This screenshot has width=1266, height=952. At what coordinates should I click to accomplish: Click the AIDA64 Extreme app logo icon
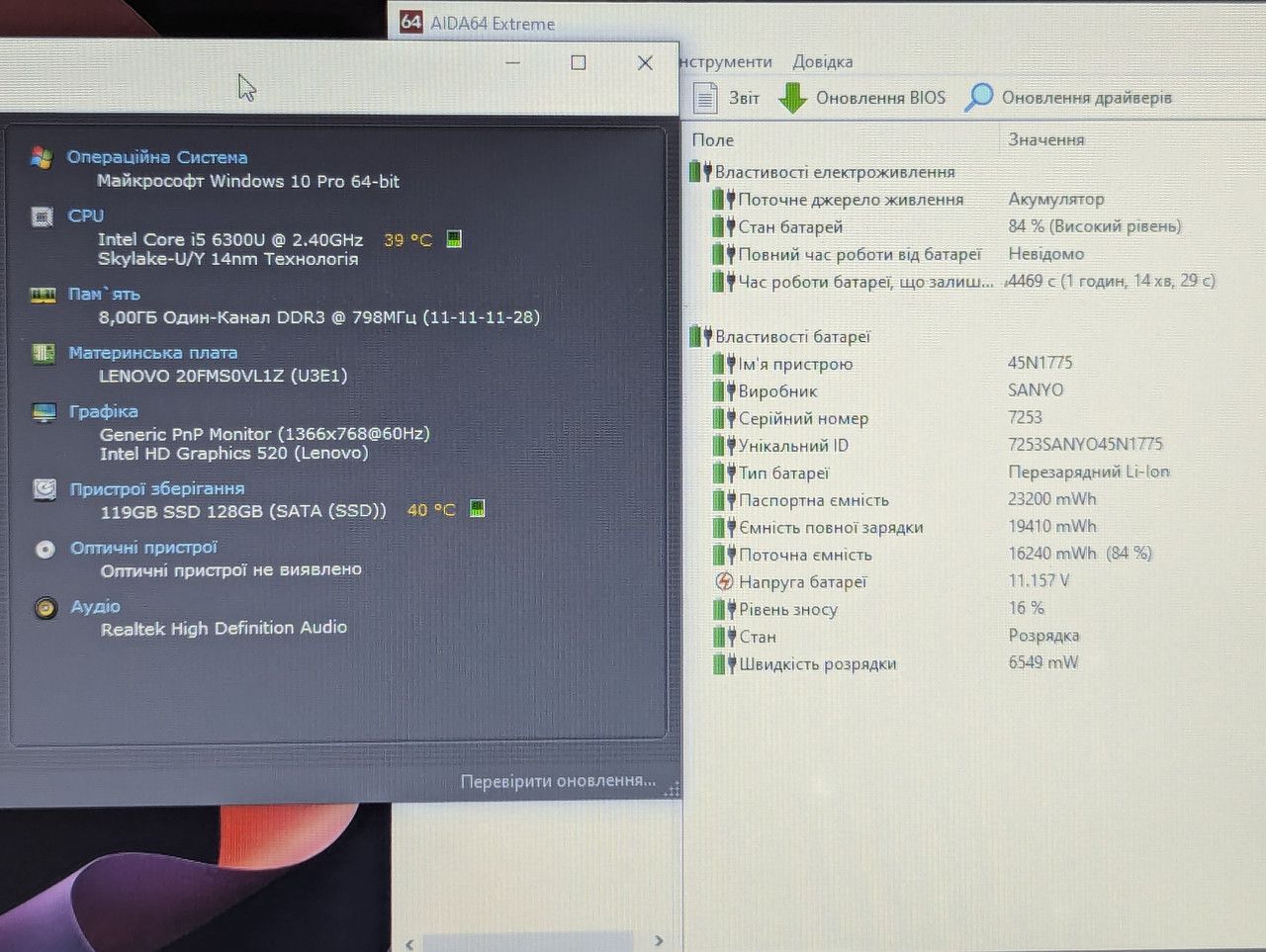coord(411,22)
